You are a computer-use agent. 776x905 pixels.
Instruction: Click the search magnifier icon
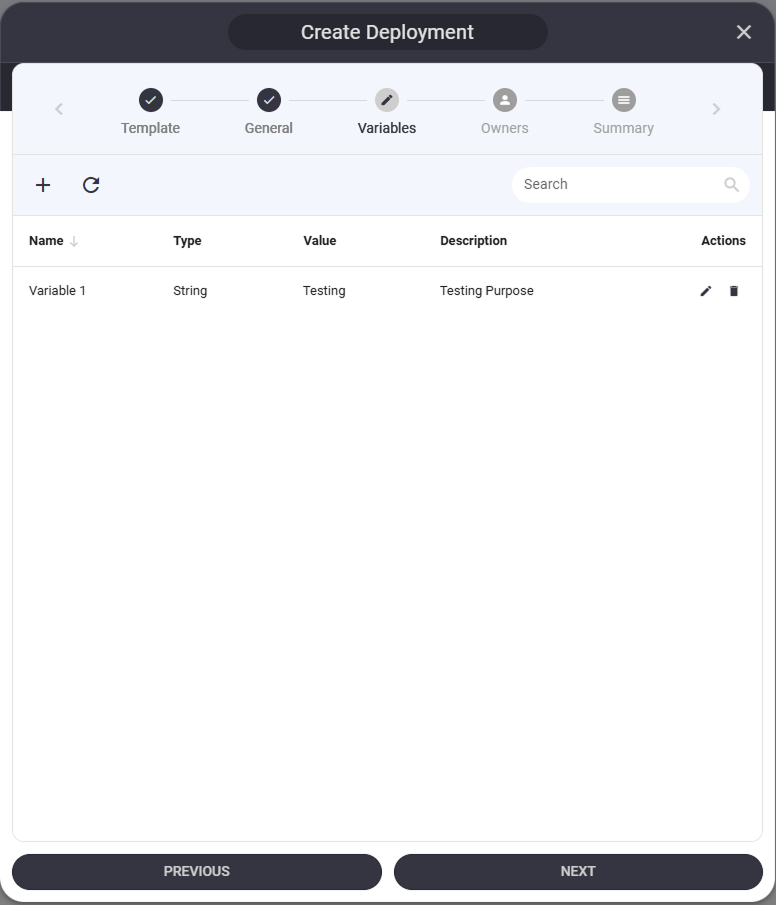tap(731, 185)
